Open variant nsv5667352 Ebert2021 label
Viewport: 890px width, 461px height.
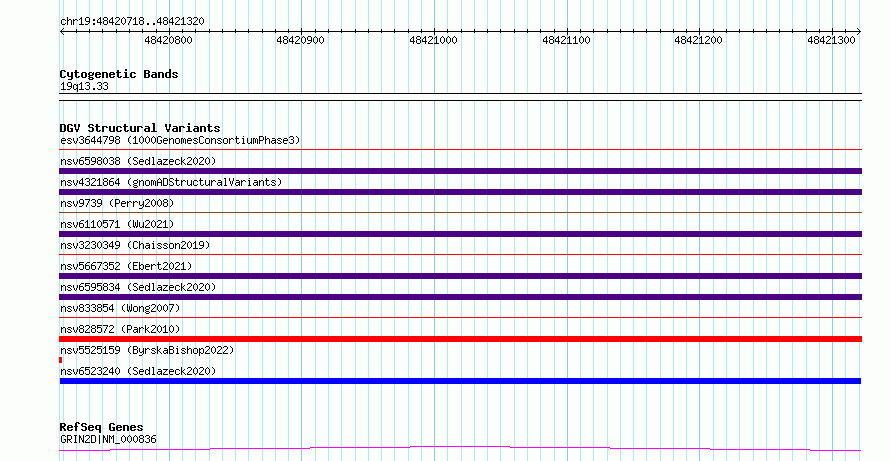[126, 266]
